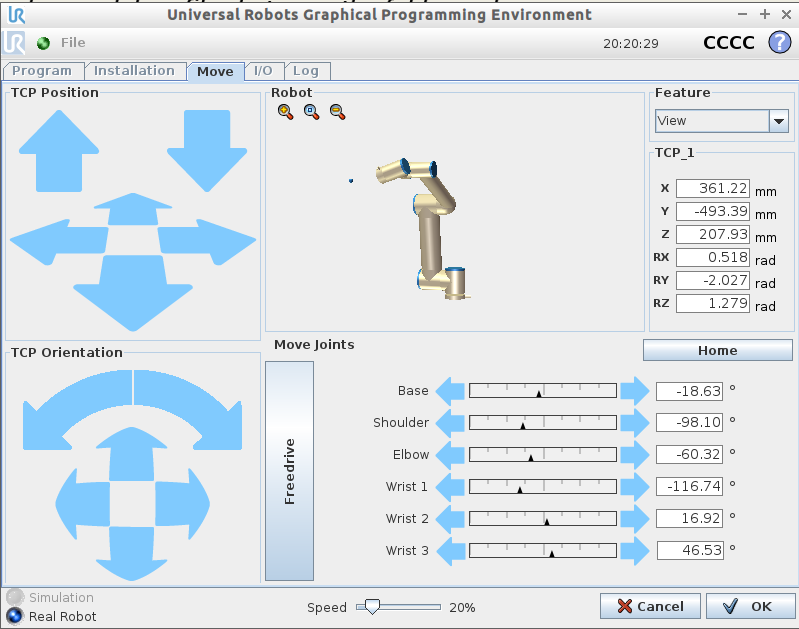
Task: Decrease Wrist 3 joint with left arrow
Action: coord(450,552)
